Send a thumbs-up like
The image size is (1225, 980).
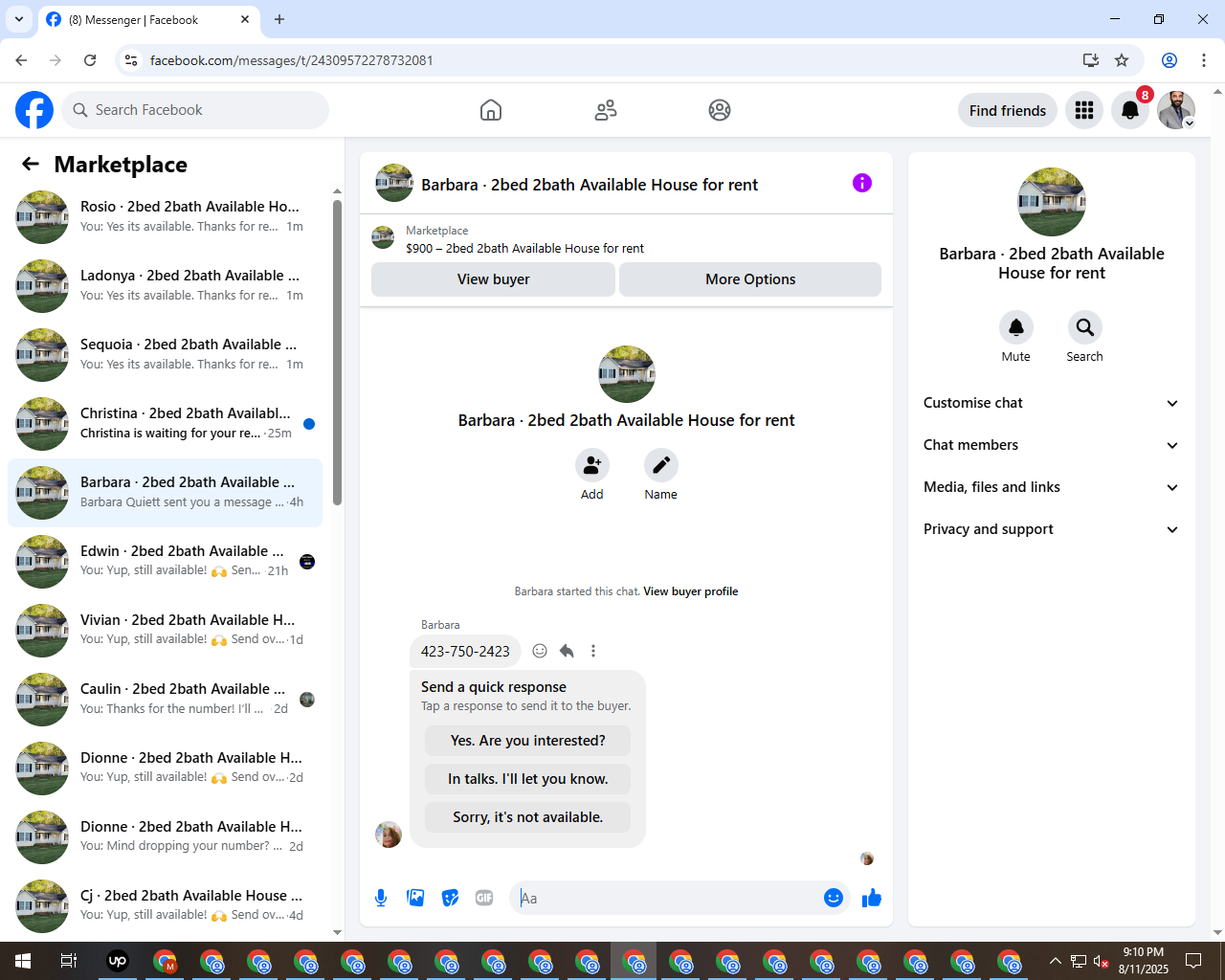click(x=871, y=898)
